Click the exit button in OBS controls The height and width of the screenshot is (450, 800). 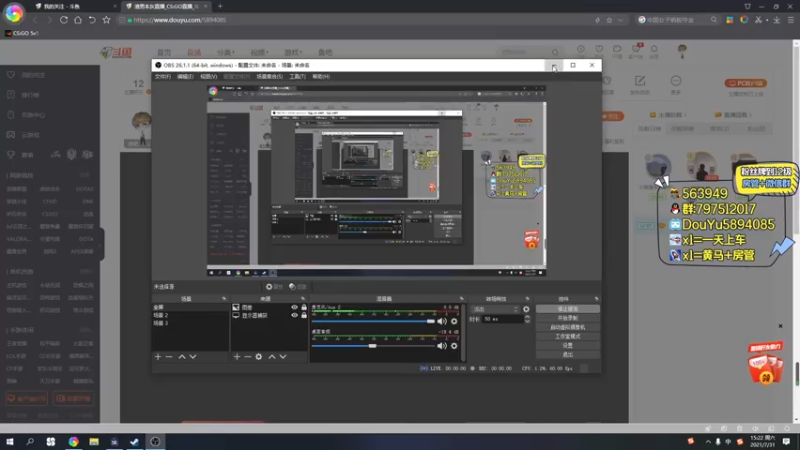pyautogui.click(x=567, y=355)
